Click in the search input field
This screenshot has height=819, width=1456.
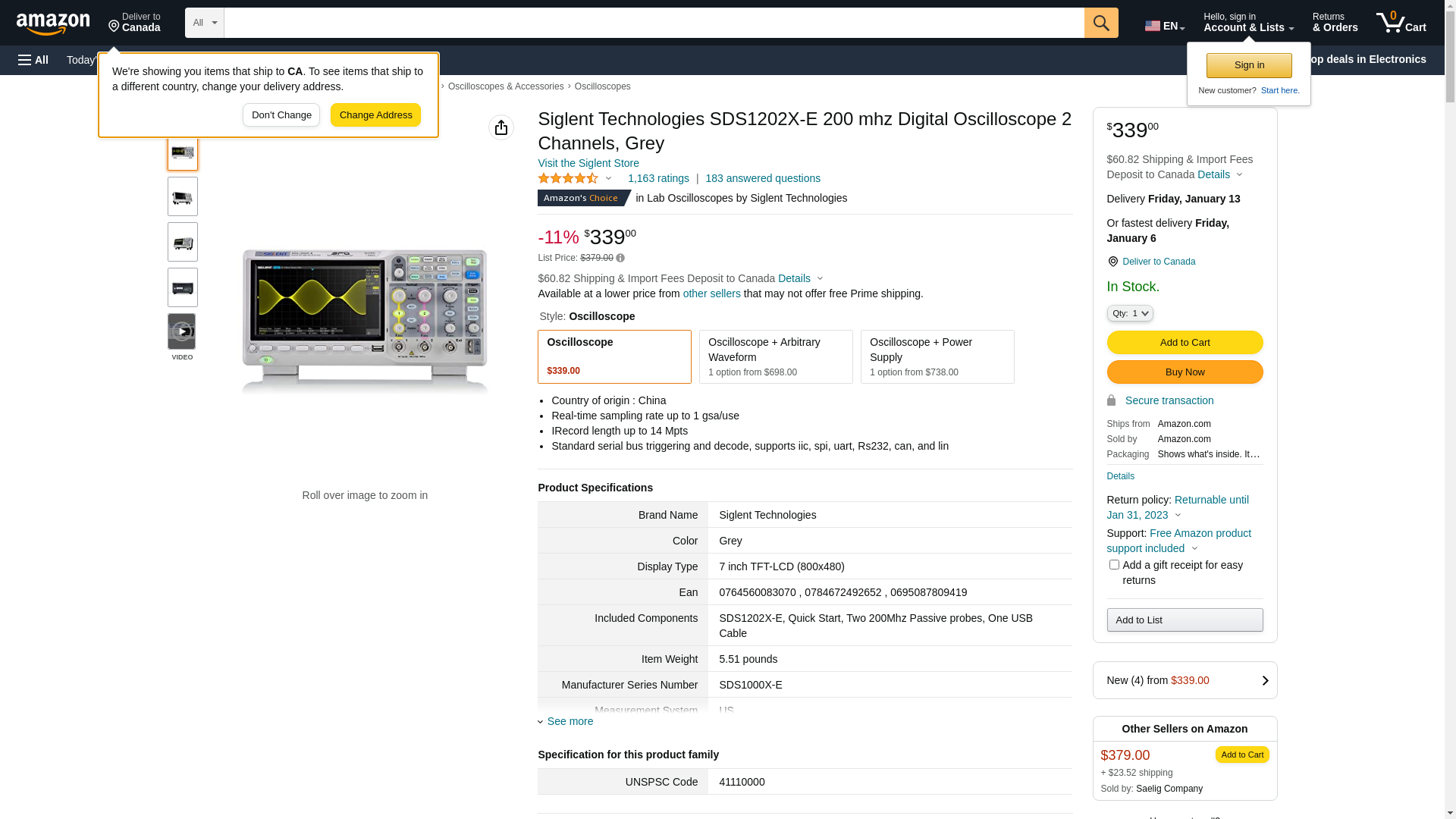point(653,23)
